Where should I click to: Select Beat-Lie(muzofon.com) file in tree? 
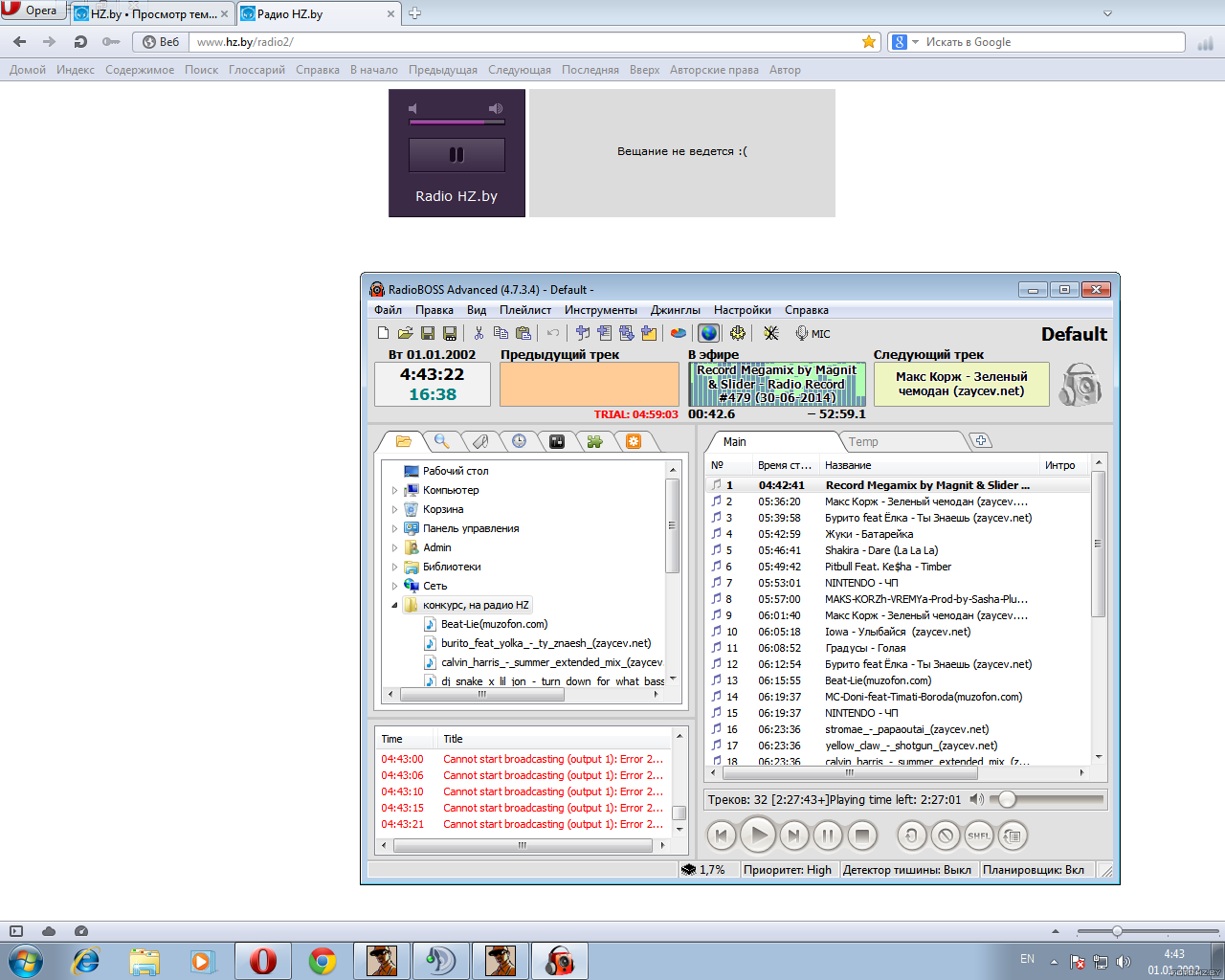click(x=494, y=624)
